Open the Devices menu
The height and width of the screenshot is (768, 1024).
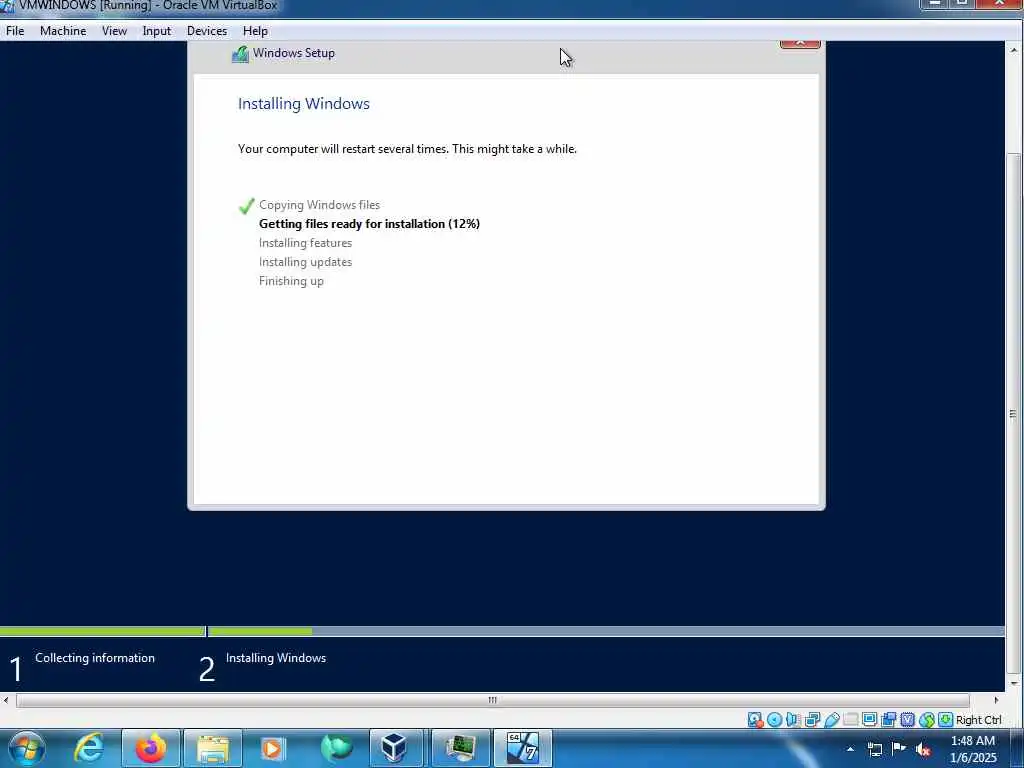pos(207,31)
